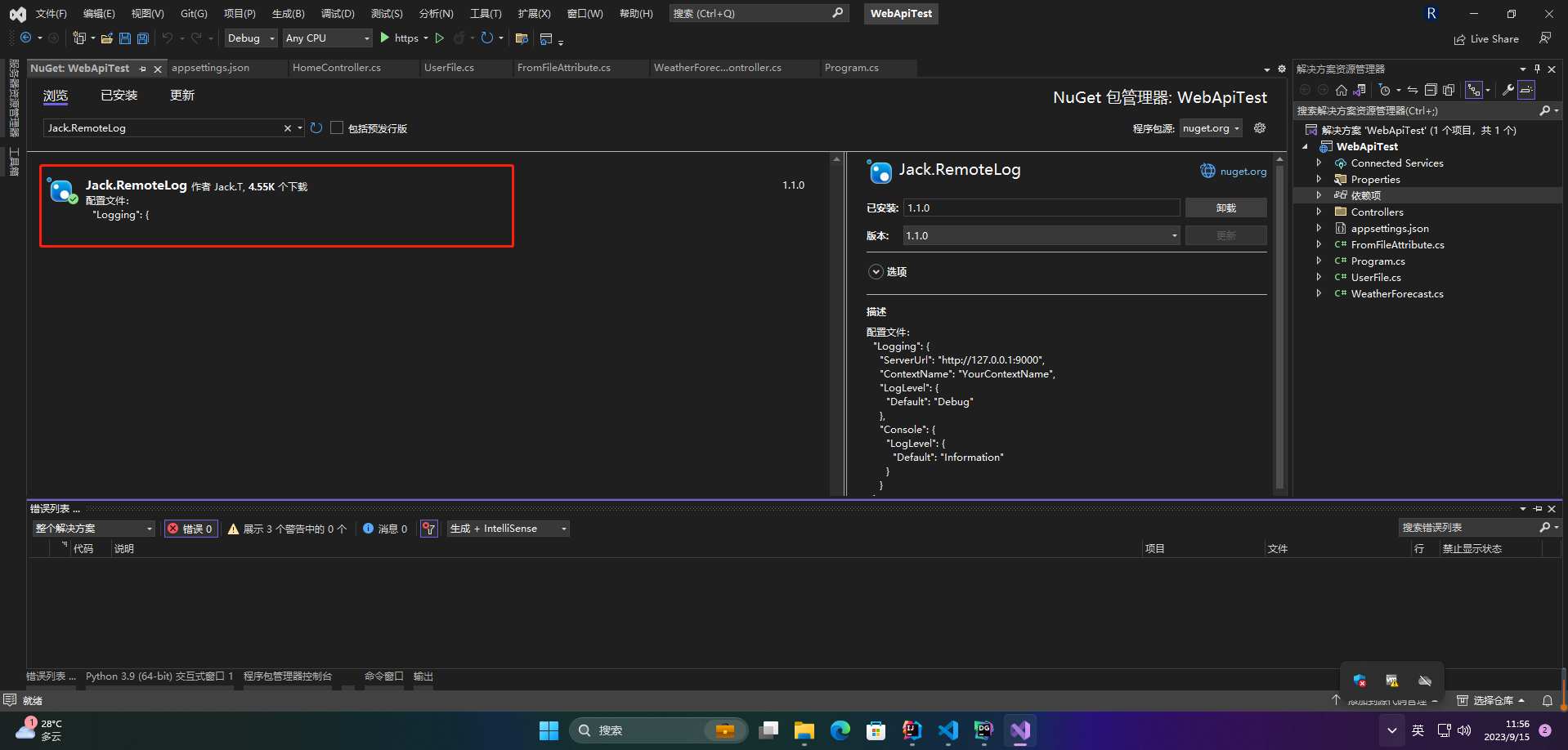Click the Error List search box
Image resolution: width=1568 pixels, height=750 pixels.
[1467, 528]
